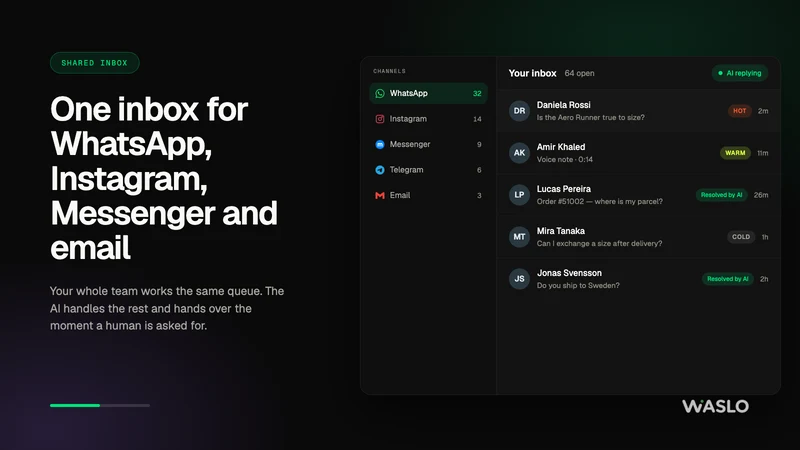Image resolution: width=800 pixels, height=450 pixels.
Task: Click the Instagram count 14
Action: tap(477, 119)
